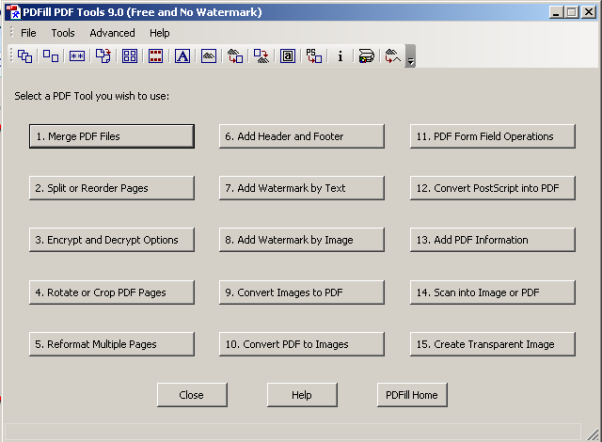602x442 pixels.
Task: Click the Split or Reorder toolbar icon
Action: pyautogui.click(x=51, y=56)
